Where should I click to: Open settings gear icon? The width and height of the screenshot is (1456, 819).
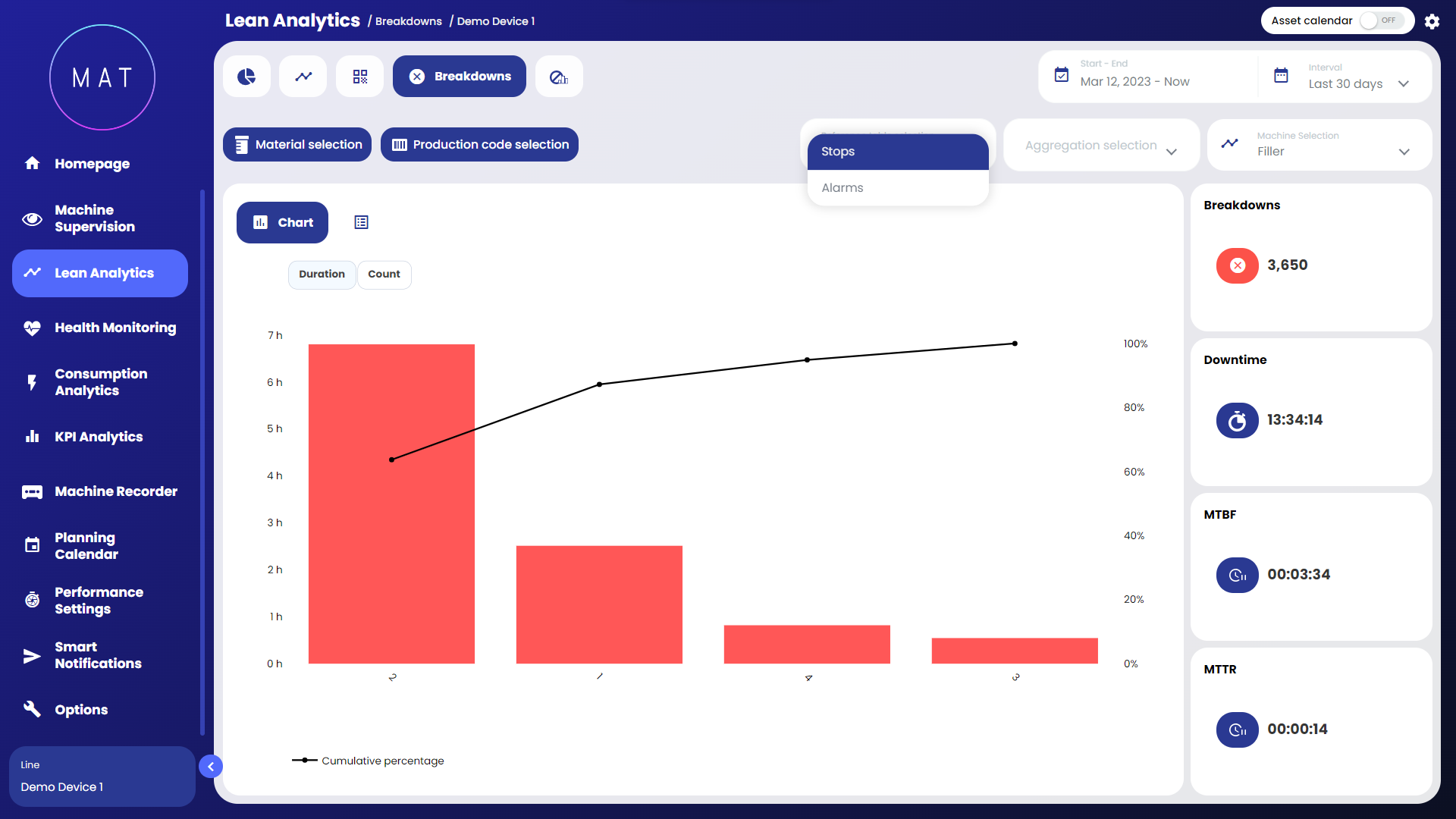tap(1432, 21)
